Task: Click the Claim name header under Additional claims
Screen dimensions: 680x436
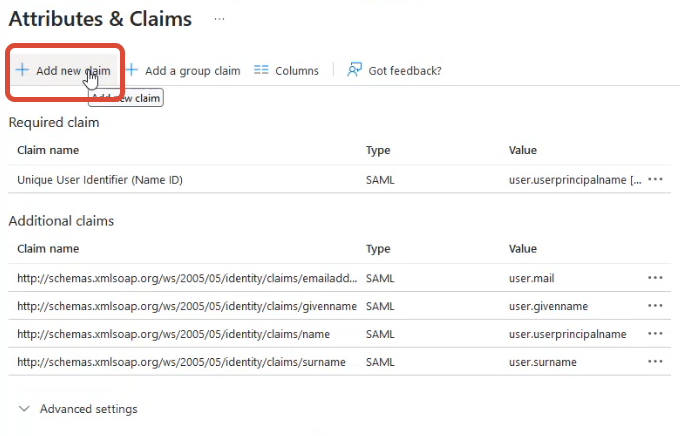Action: coord(48,249)
